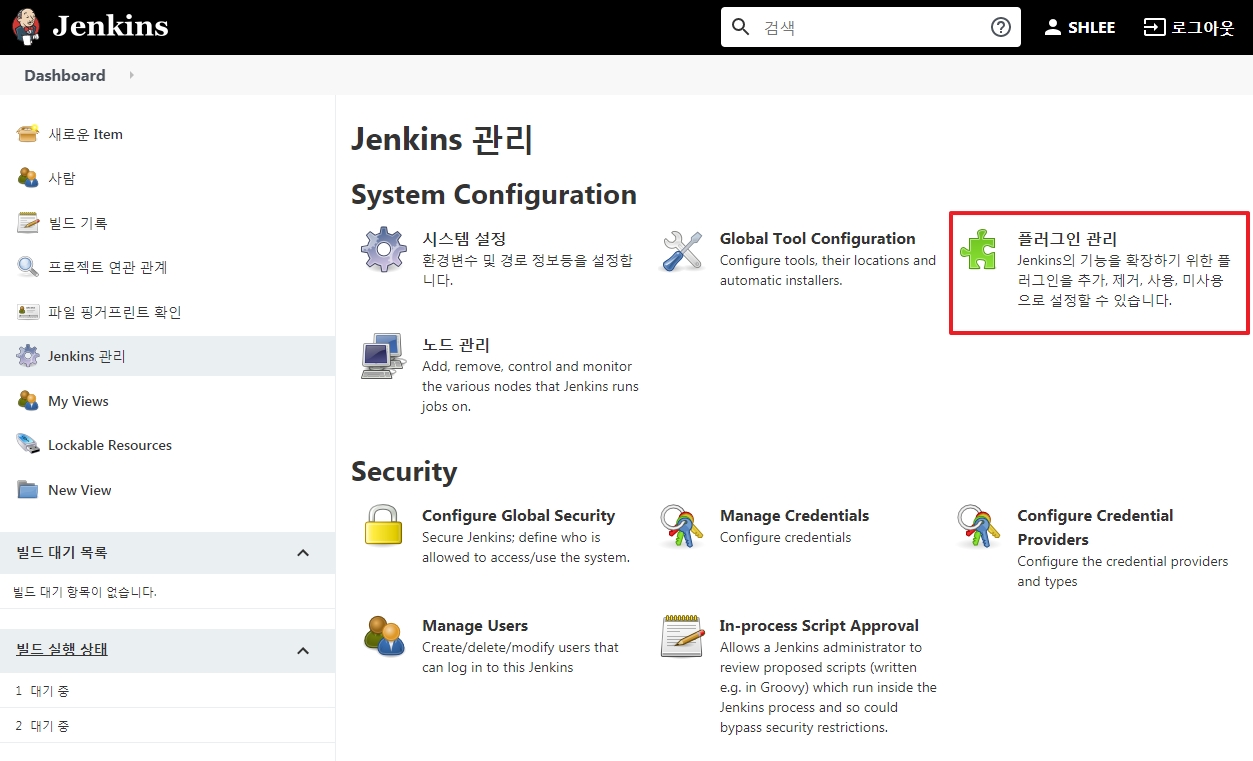Expand the Dashboard breadcrumb arrow
The image size is (1253, 761).
pos(131,76)
